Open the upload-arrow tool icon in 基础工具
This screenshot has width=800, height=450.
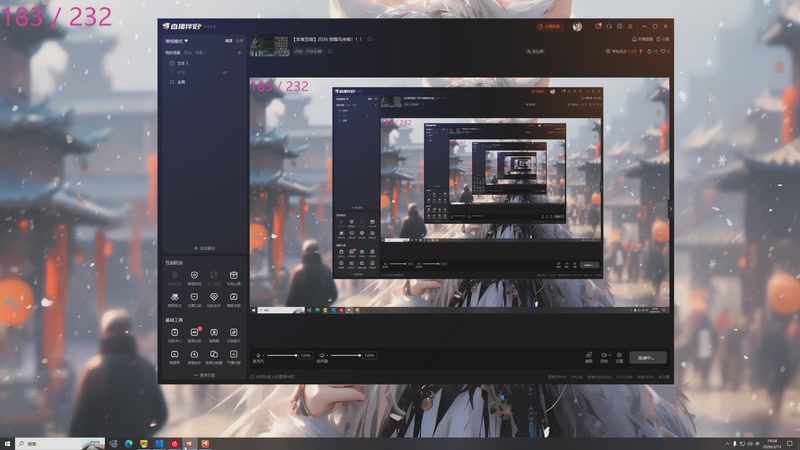click(x=194, y=354)
